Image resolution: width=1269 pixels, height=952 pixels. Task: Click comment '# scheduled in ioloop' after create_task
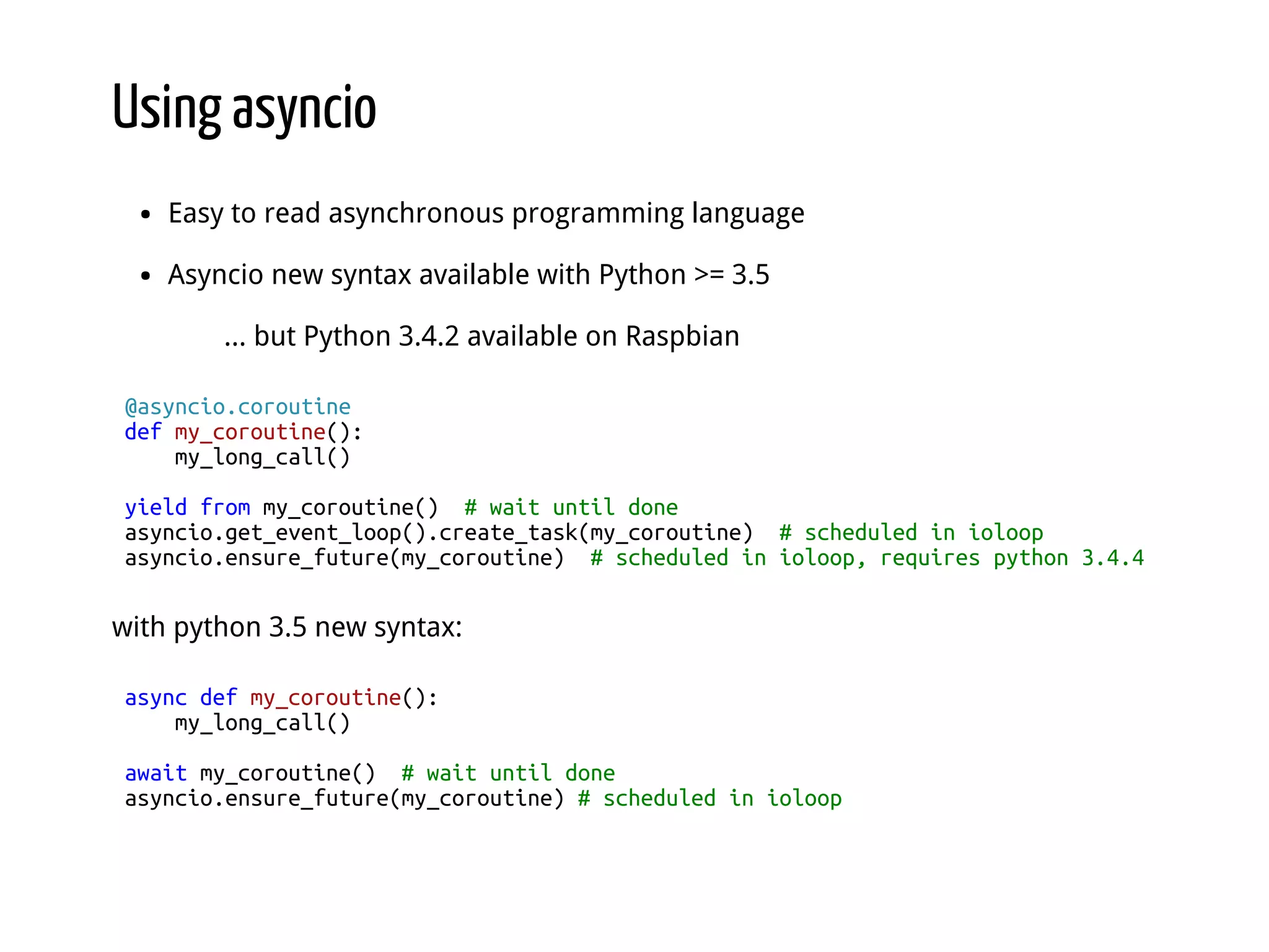coord(911,533)
